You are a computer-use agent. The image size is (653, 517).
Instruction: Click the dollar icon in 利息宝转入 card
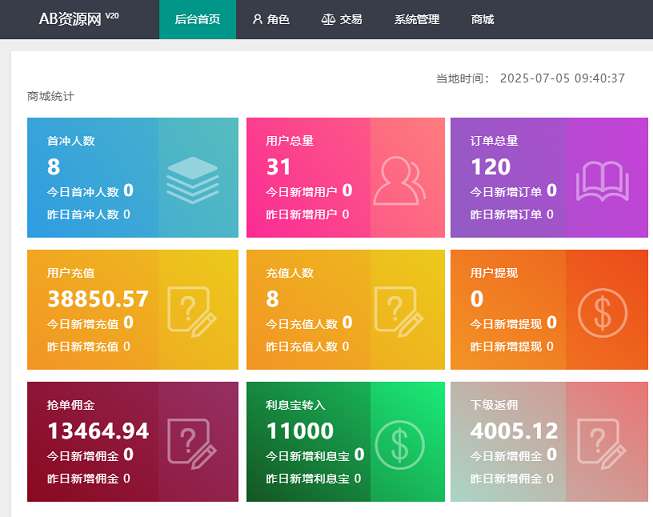click(x=399, y=445)
